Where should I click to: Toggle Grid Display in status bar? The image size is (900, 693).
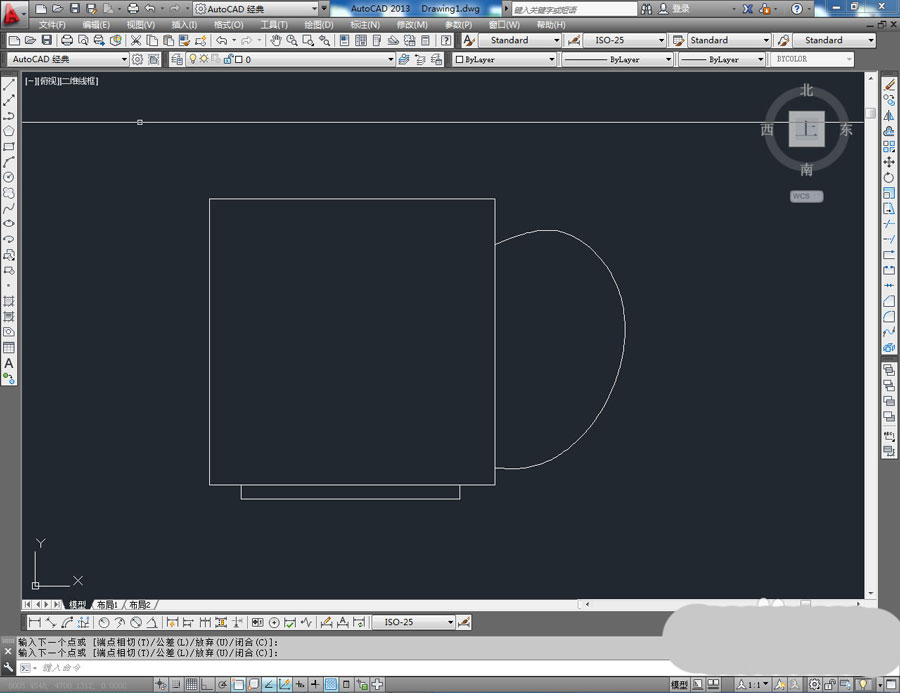tap(192, 684)
